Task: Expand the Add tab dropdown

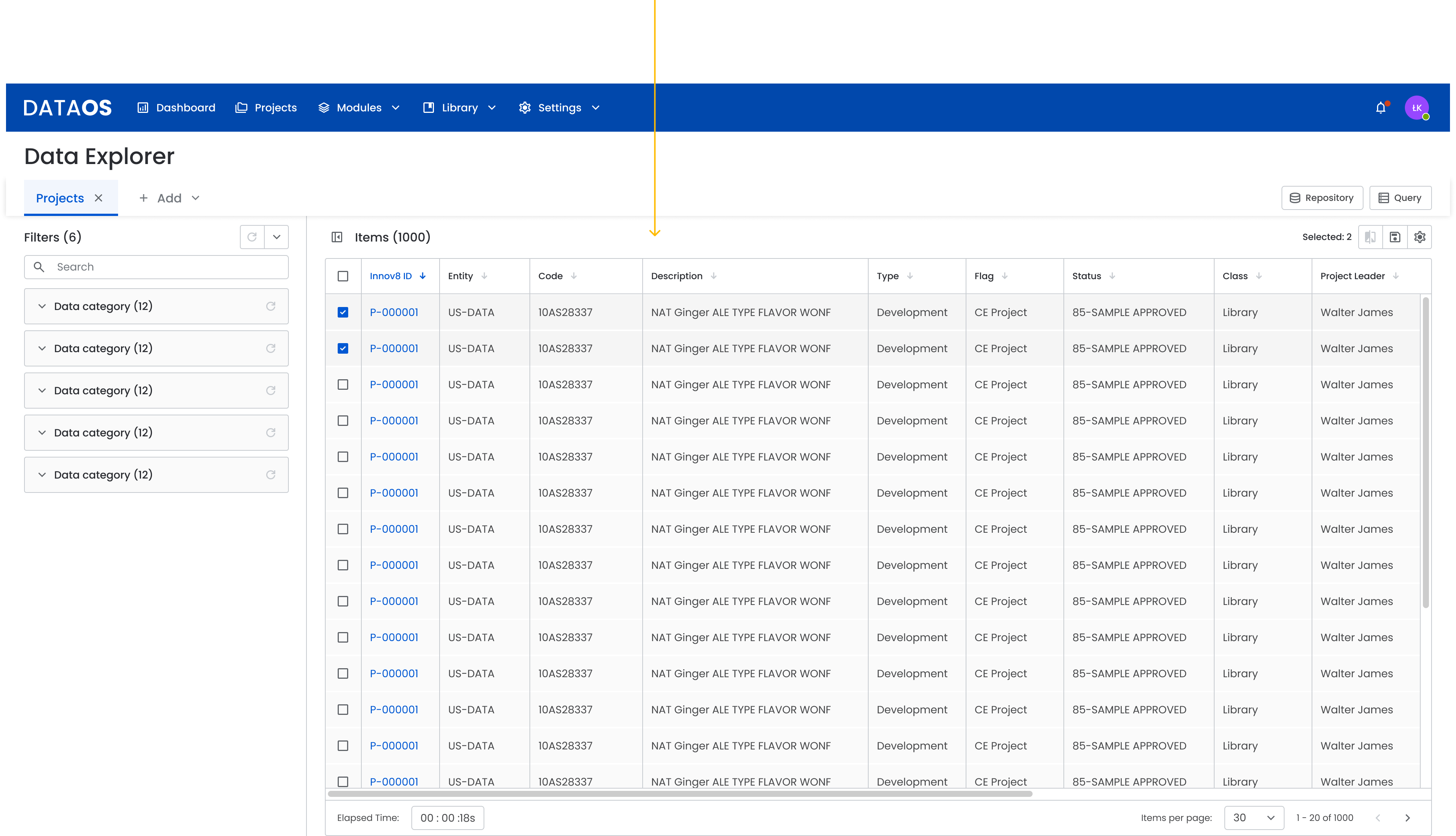Action: [196, 198]
